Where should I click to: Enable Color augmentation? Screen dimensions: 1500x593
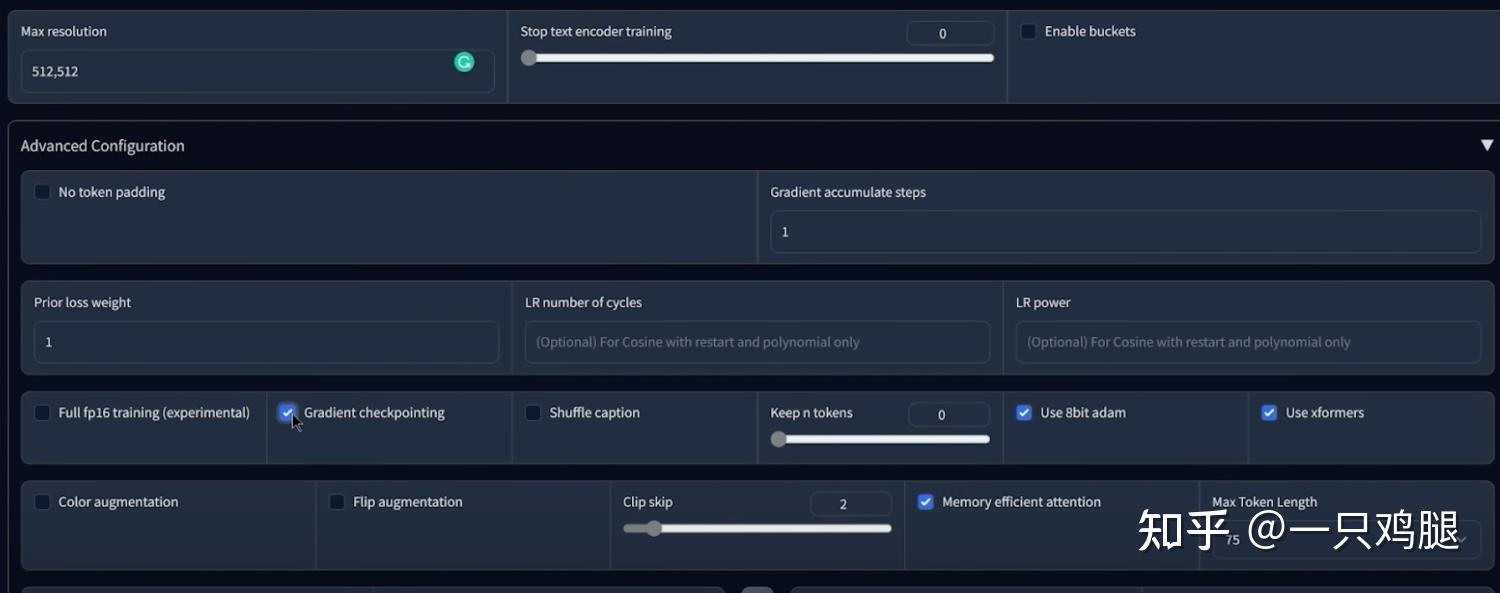coord(42,501)
